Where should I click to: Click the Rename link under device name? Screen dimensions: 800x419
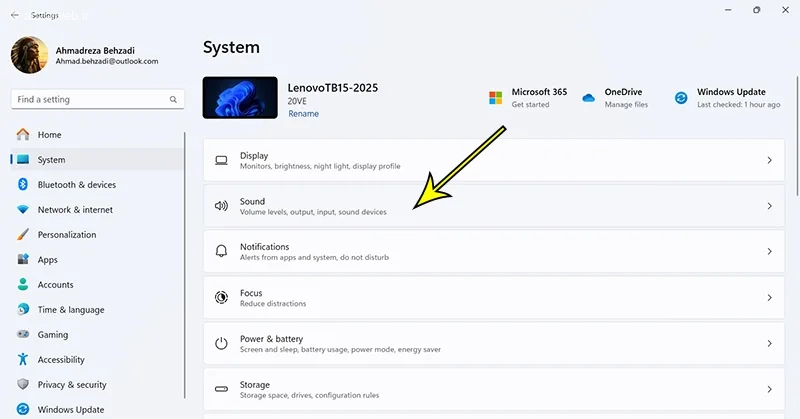point(303,114)
